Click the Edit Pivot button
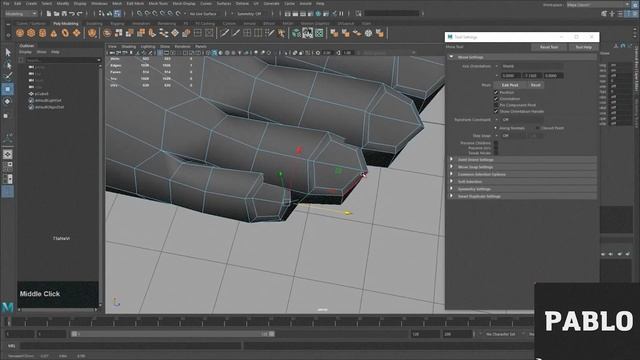Image resolution: width=640 pixels, height=360 pixels. click(510, 85)
